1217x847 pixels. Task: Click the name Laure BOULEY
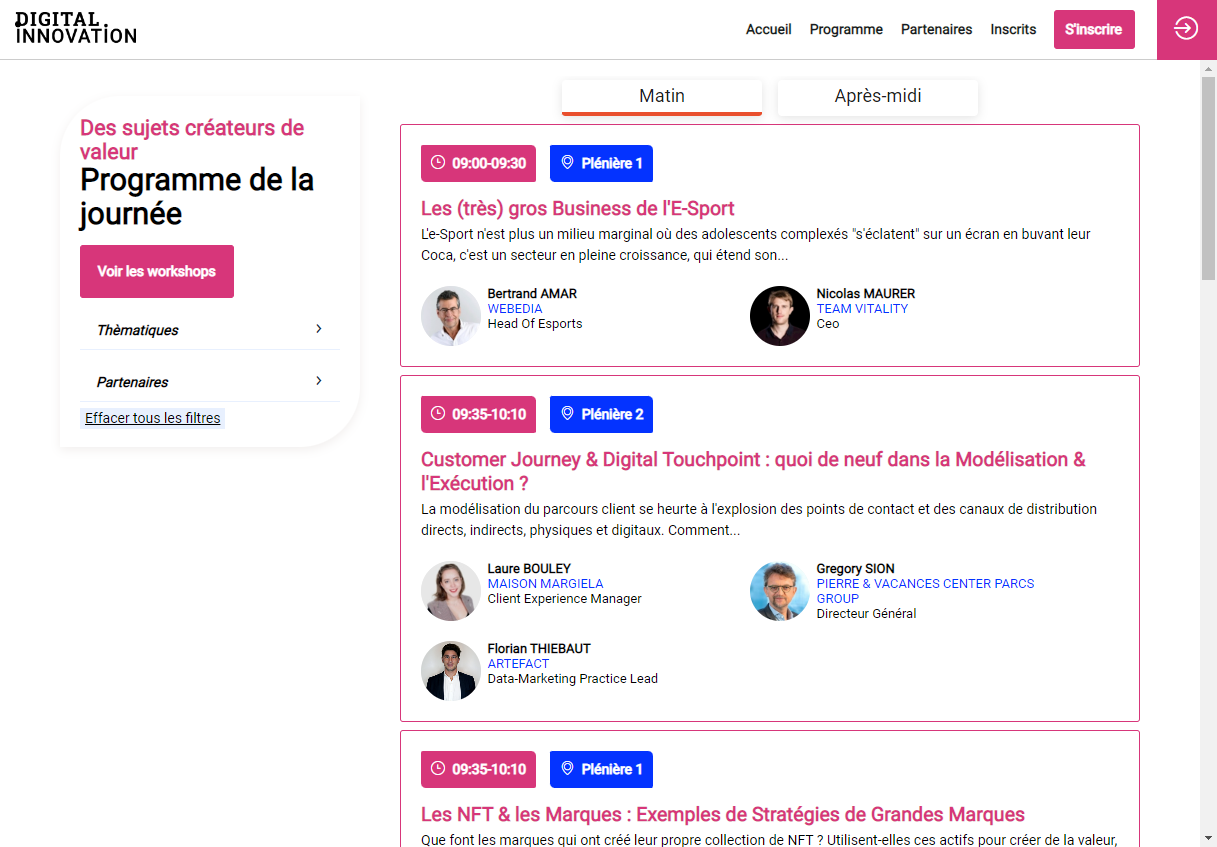[x=529, y=569]
